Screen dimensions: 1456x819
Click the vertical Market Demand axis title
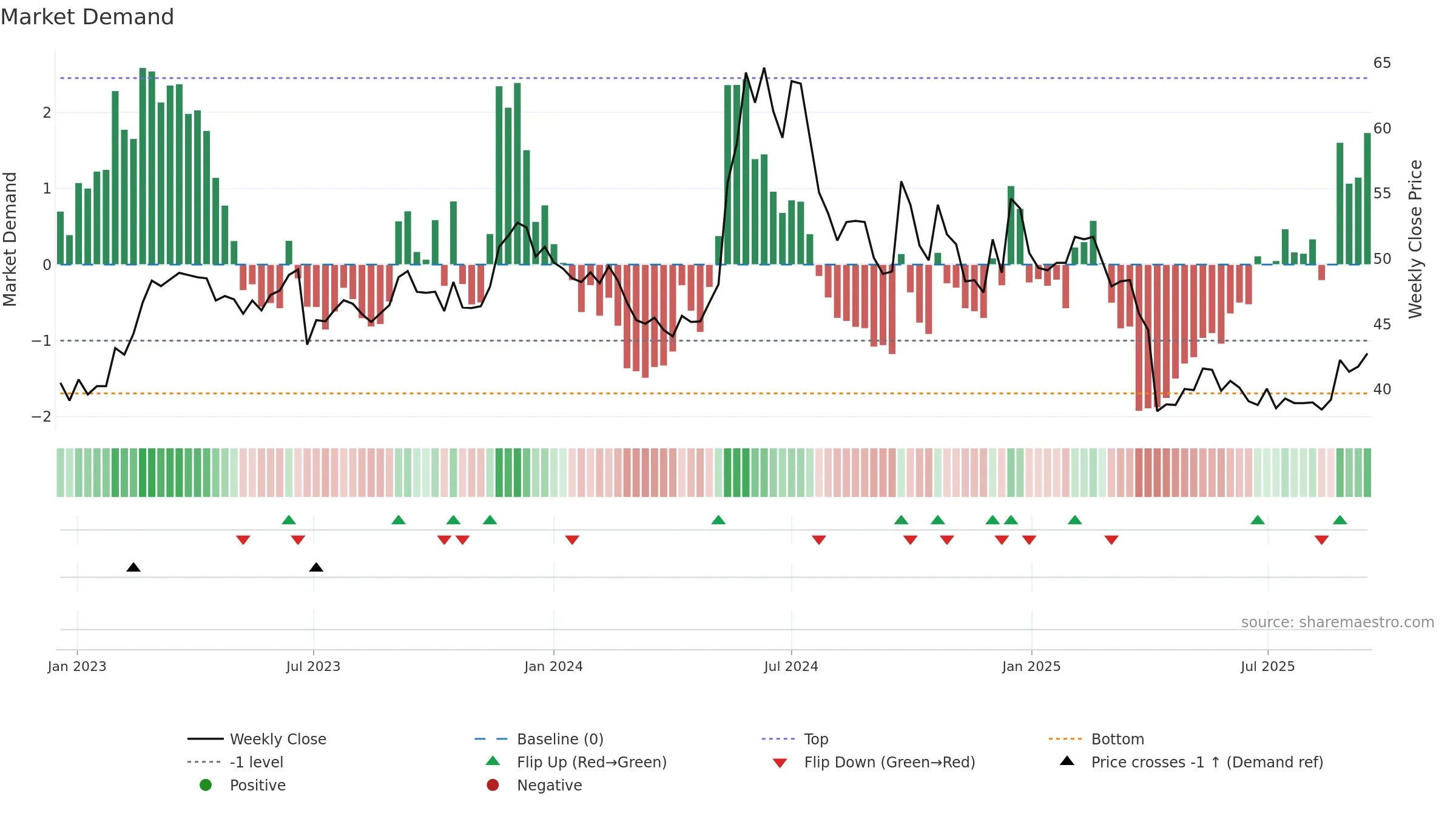coord(10,239)
